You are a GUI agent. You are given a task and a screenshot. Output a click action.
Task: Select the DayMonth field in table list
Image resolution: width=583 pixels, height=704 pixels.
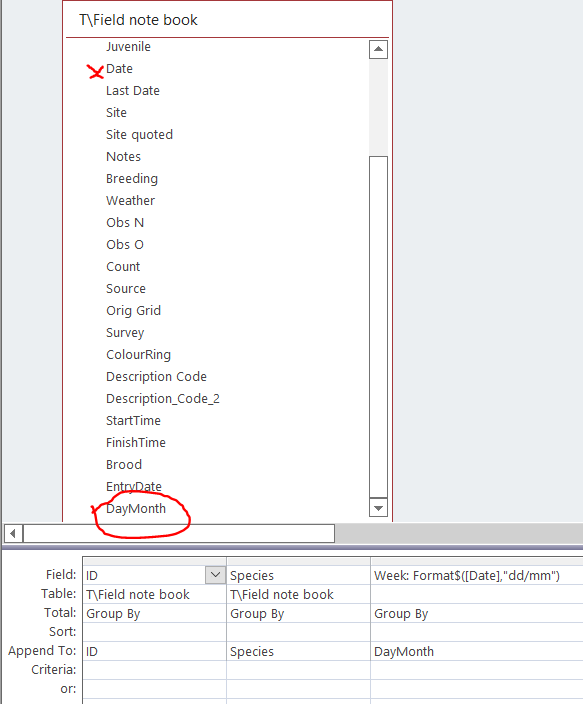point(136,509)
